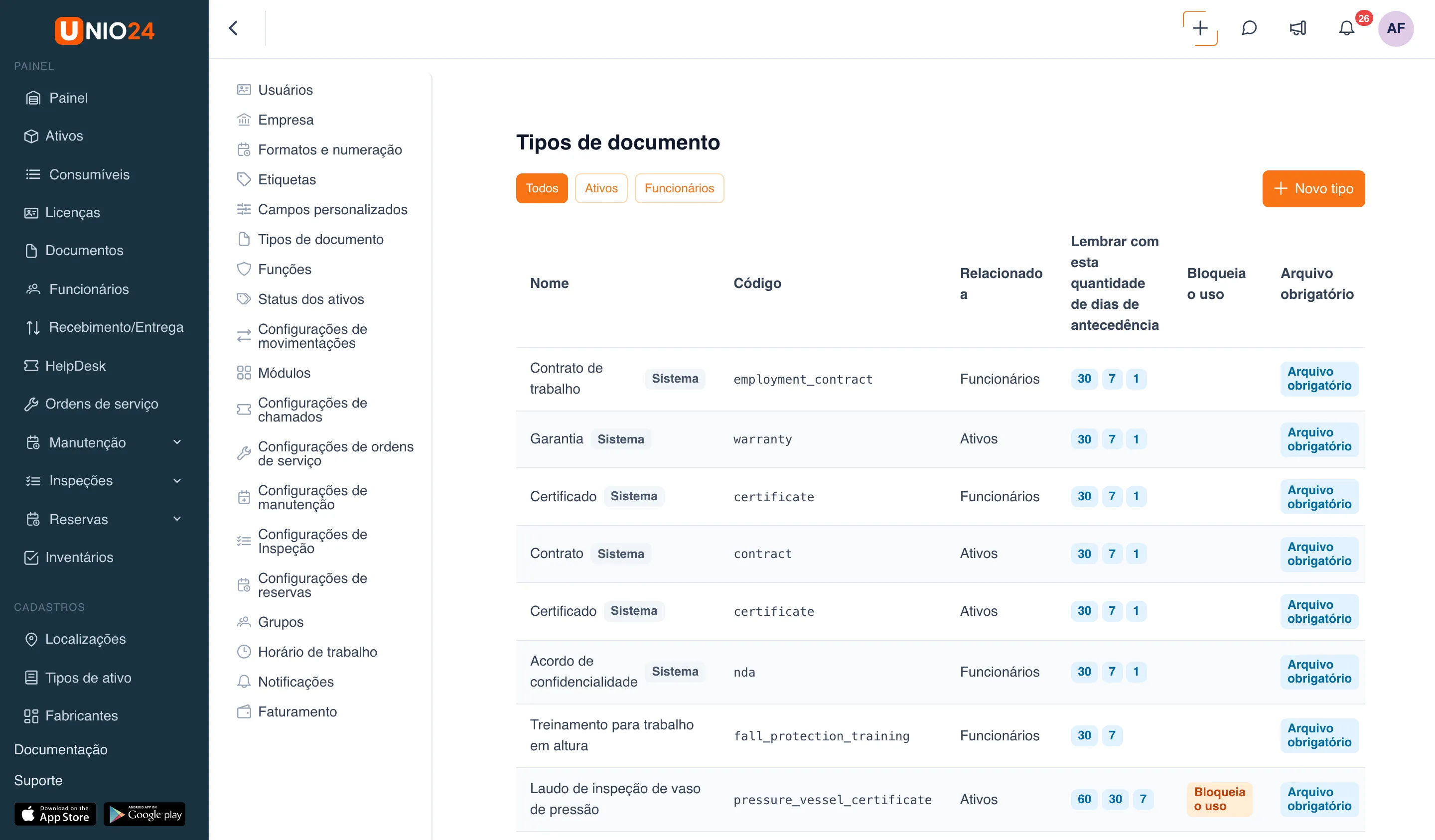Click the Novo tipo button
The image size is (1435, 840).
coord(1313,188)
